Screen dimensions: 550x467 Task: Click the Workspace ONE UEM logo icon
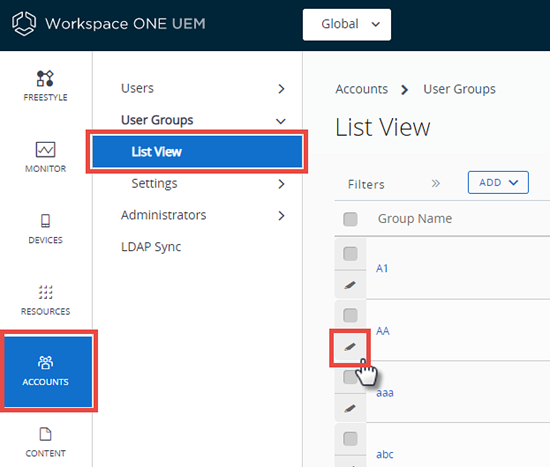coord(24,24)
